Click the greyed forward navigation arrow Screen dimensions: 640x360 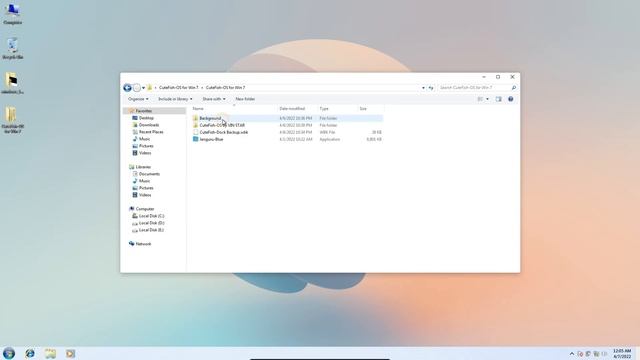click(137, 88)
